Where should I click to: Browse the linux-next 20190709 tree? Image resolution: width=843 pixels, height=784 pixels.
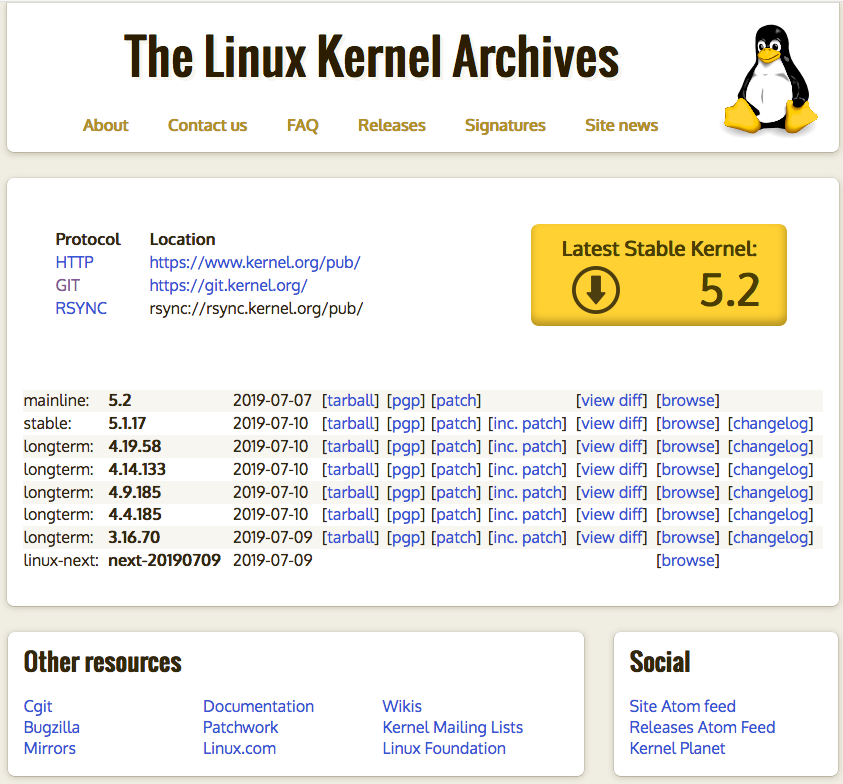coord(688,560)
